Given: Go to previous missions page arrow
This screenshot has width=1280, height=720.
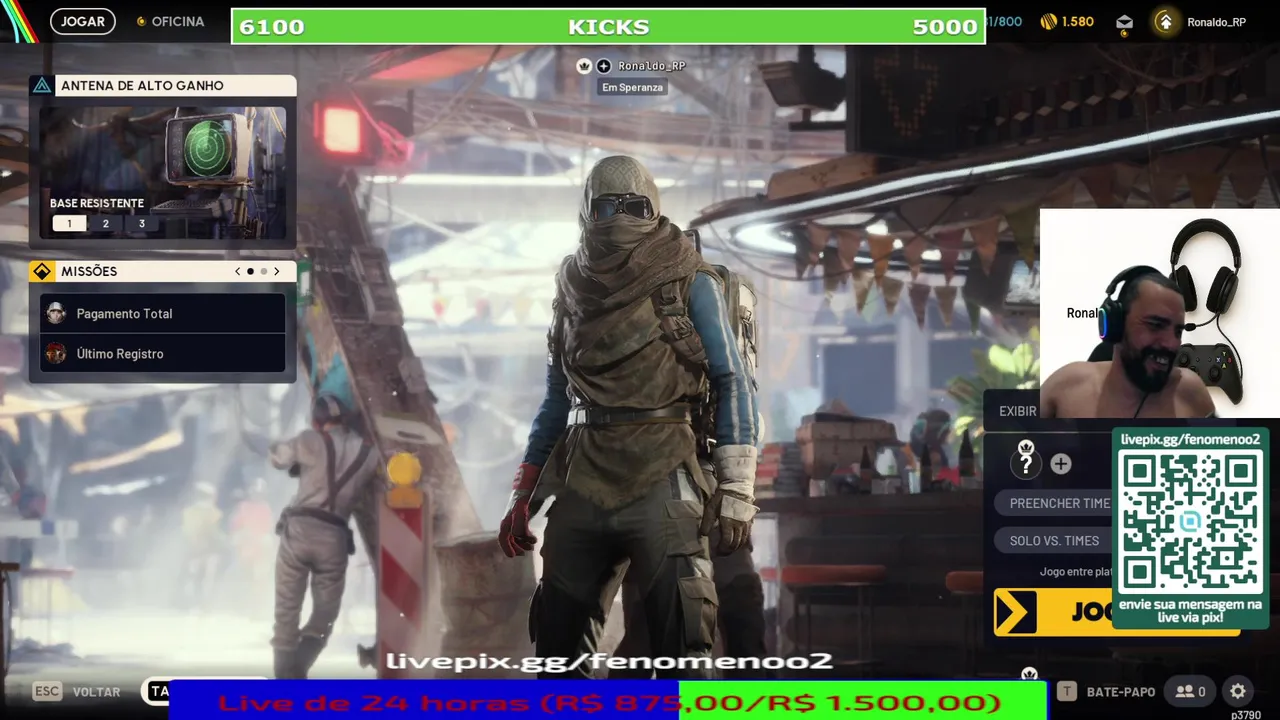Looking at the screenshot, I should click(x=237, y=271).
